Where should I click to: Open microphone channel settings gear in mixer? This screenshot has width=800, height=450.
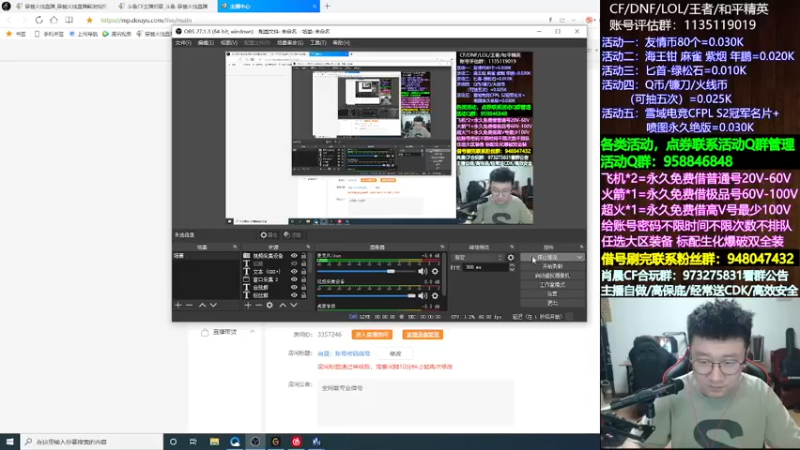click(435, 271)
